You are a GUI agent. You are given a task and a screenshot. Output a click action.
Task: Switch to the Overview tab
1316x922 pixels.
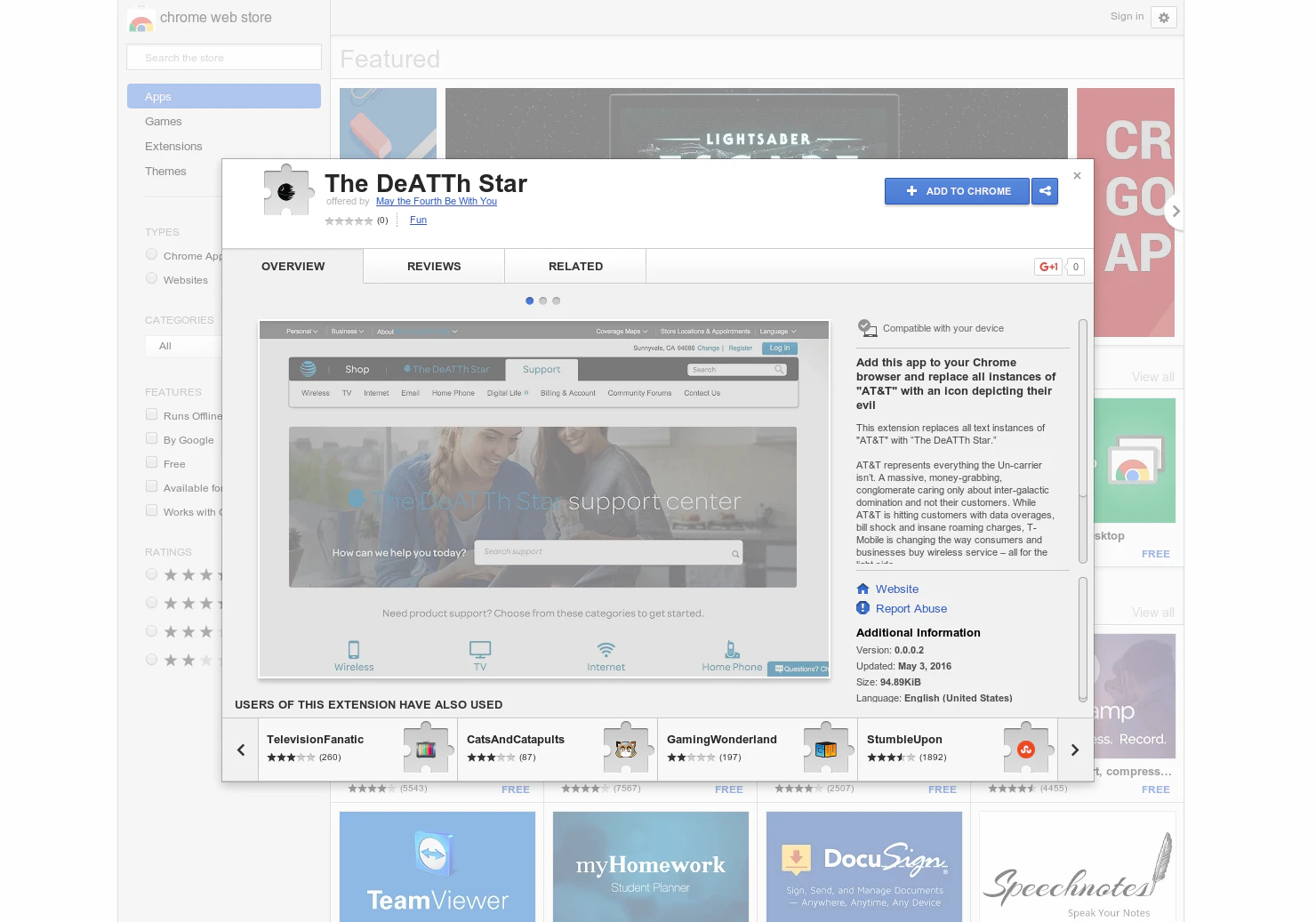point(293,266)
